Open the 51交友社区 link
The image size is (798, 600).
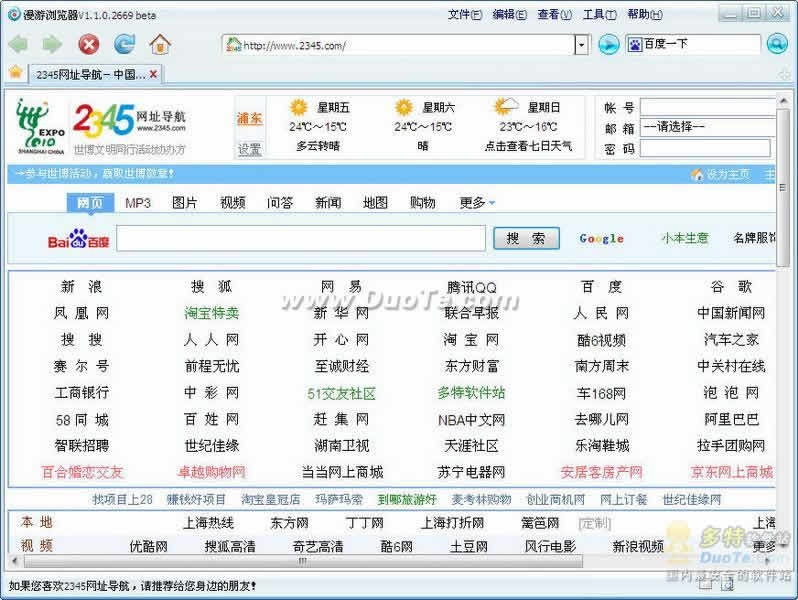click(341, 393)
